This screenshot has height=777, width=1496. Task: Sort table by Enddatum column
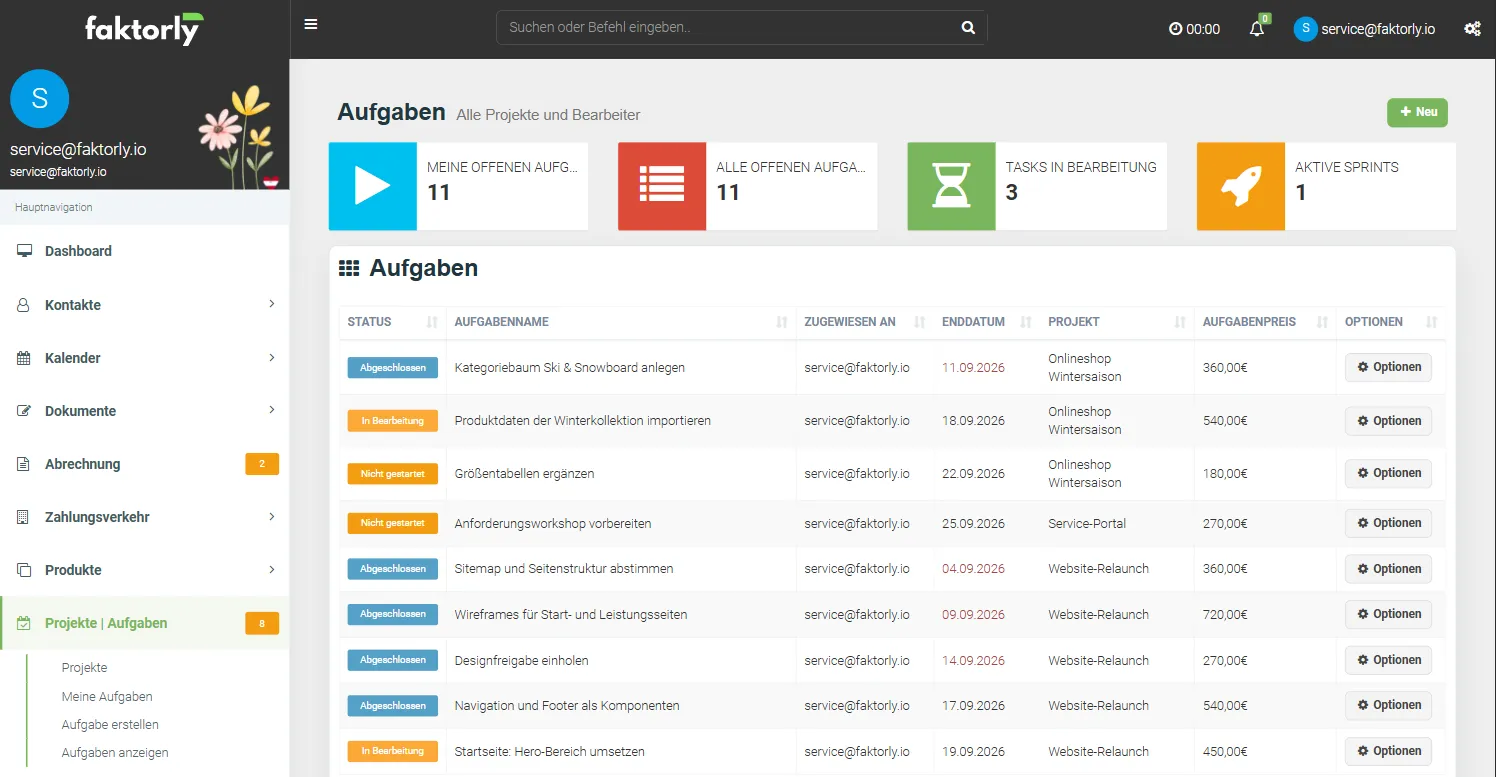point(987,322)
